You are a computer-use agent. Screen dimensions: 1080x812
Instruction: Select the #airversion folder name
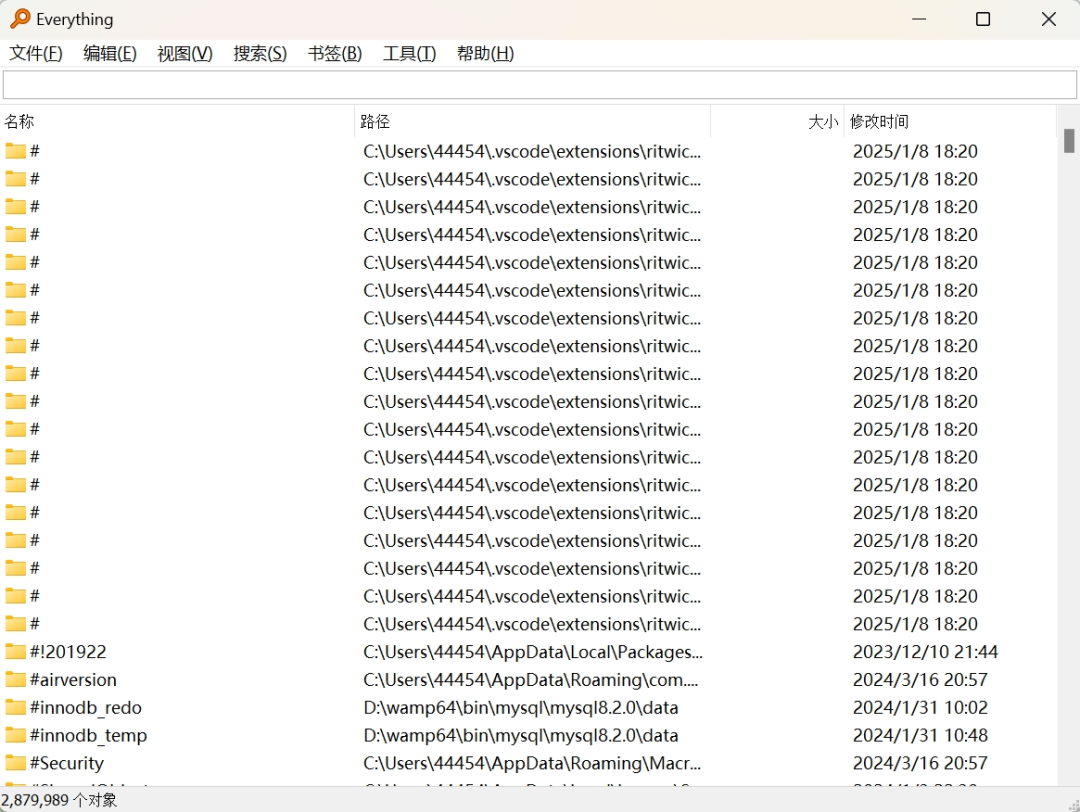tap(73, 680)
